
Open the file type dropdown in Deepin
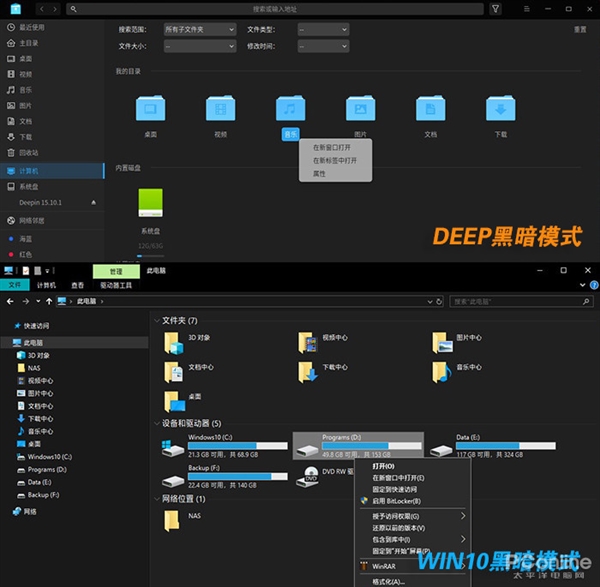(323, 29)
